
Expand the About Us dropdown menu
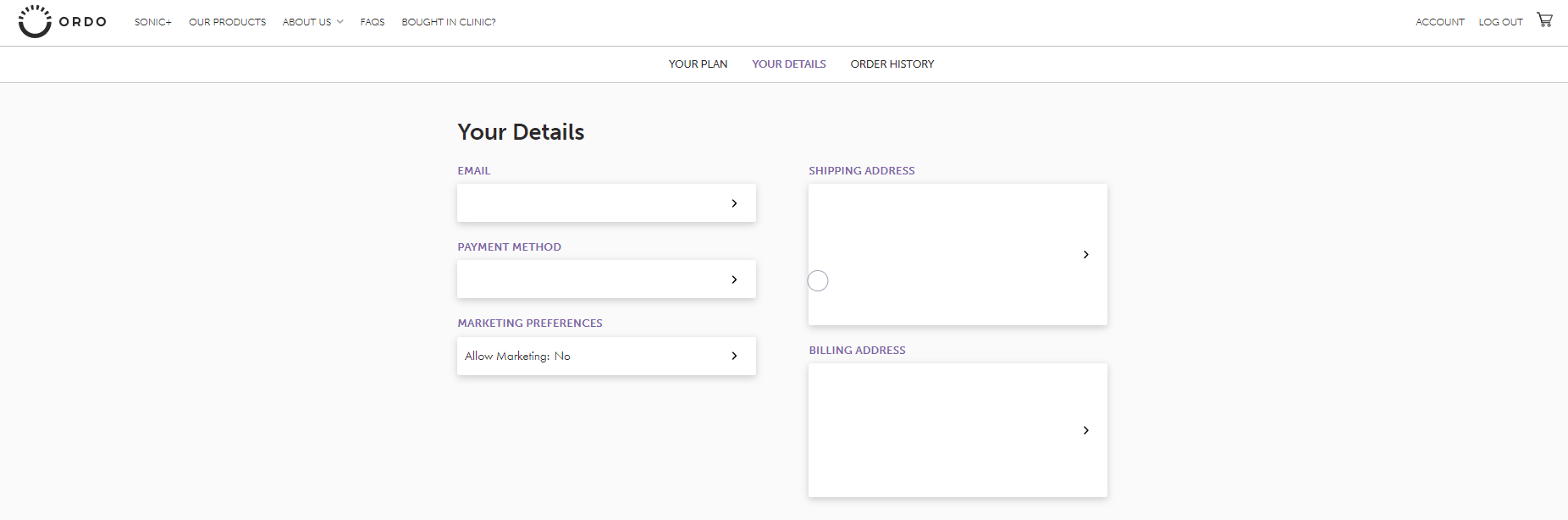pos(312,22)
